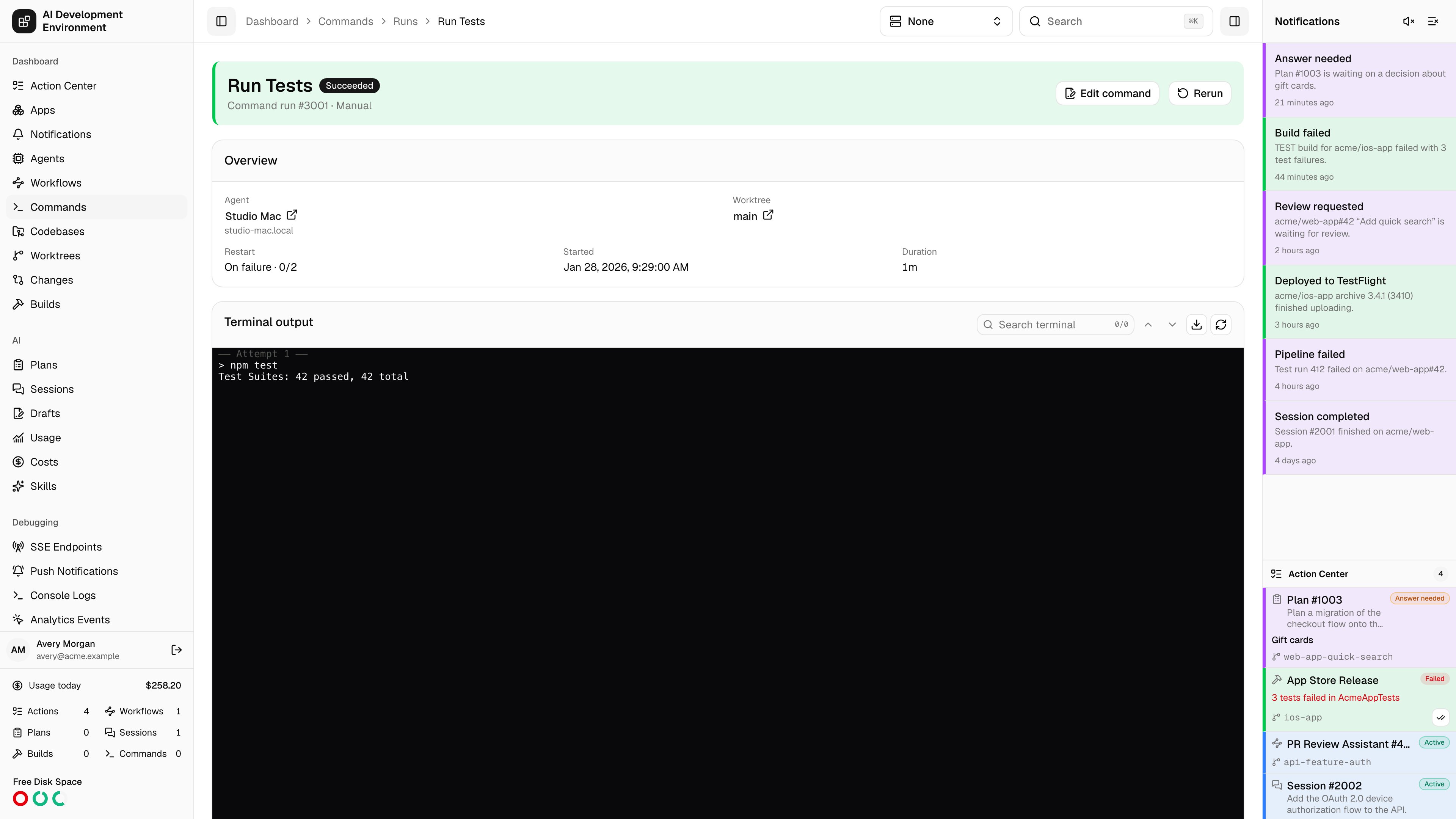The height and width of the screenshot is (819, 1456).
Task: Jump to previous terminal search match
Action: pyautogui.click(x=1148, y=325)
